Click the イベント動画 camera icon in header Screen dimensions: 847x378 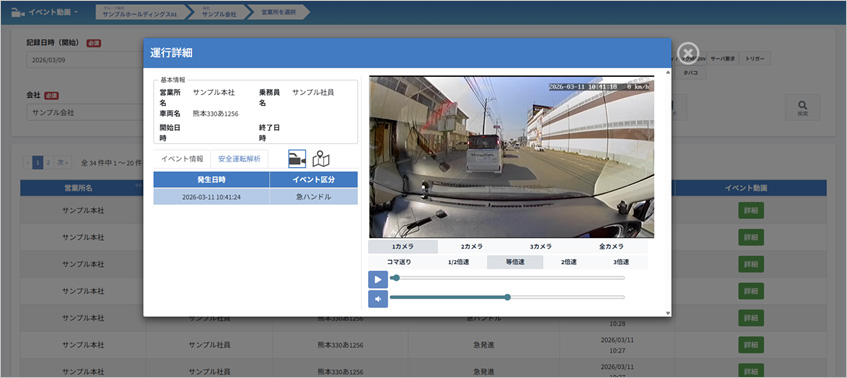[18, 12]
